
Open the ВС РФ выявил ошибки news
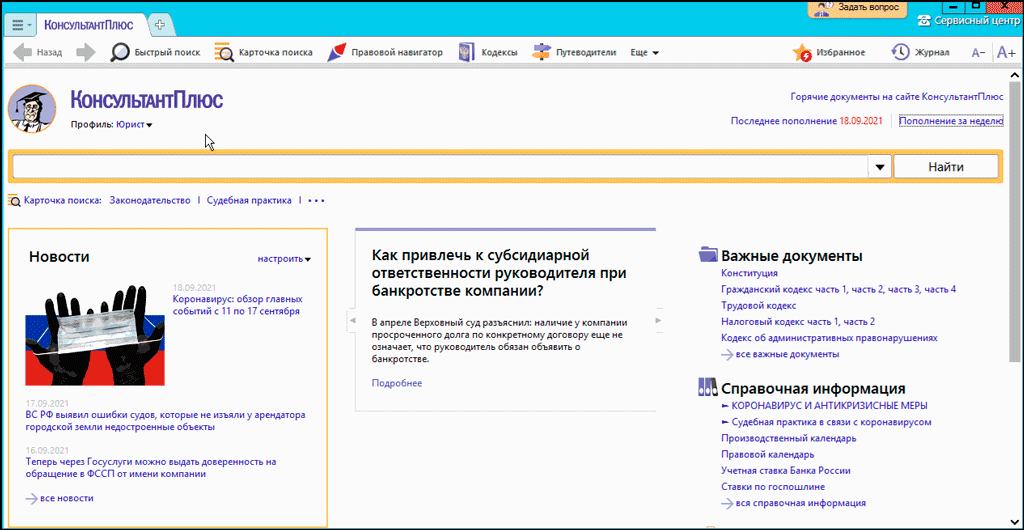click(166, 421)
